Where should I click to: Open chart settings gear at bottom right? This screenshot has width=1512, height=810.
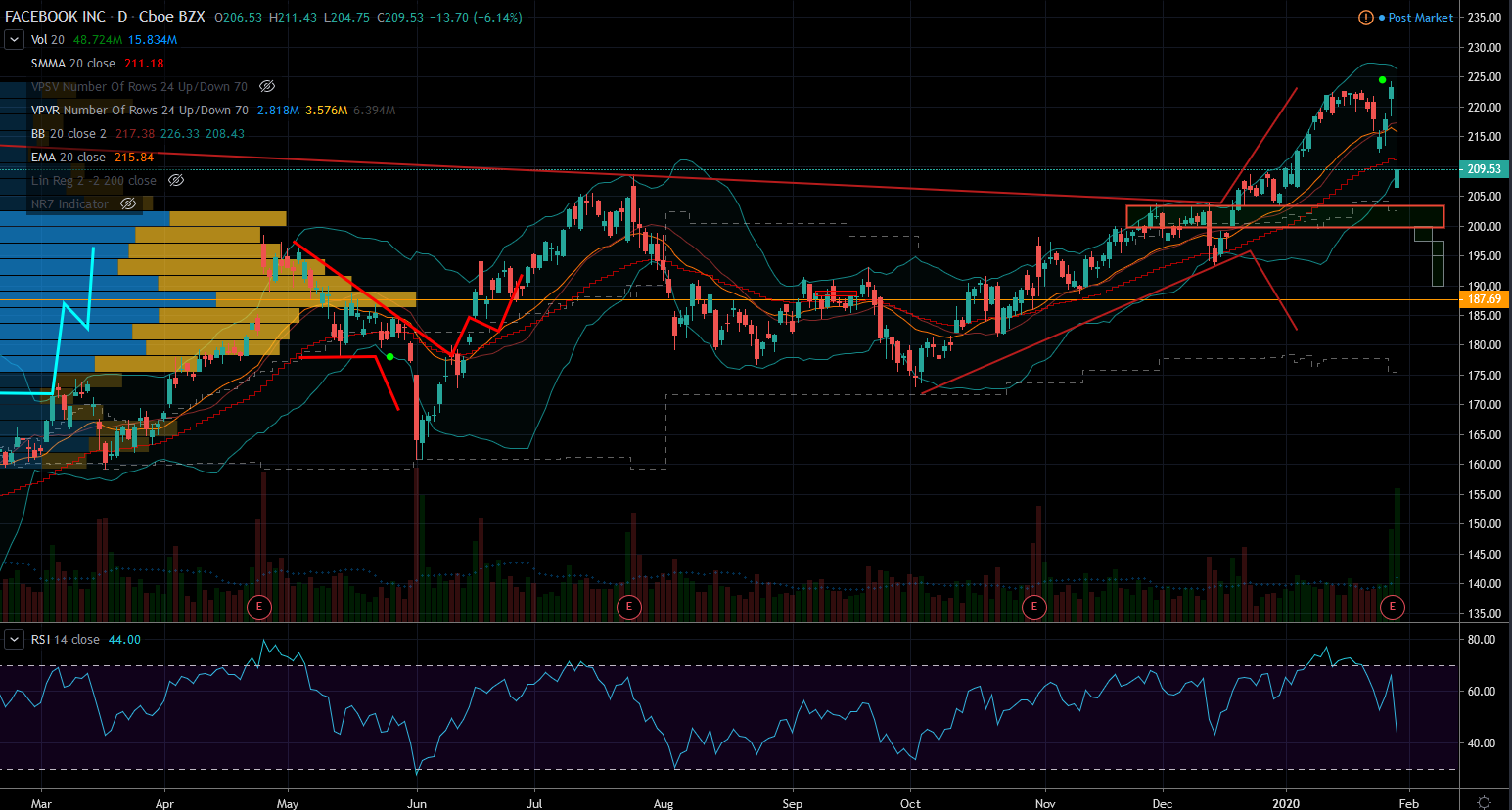tap(1484, 802)
